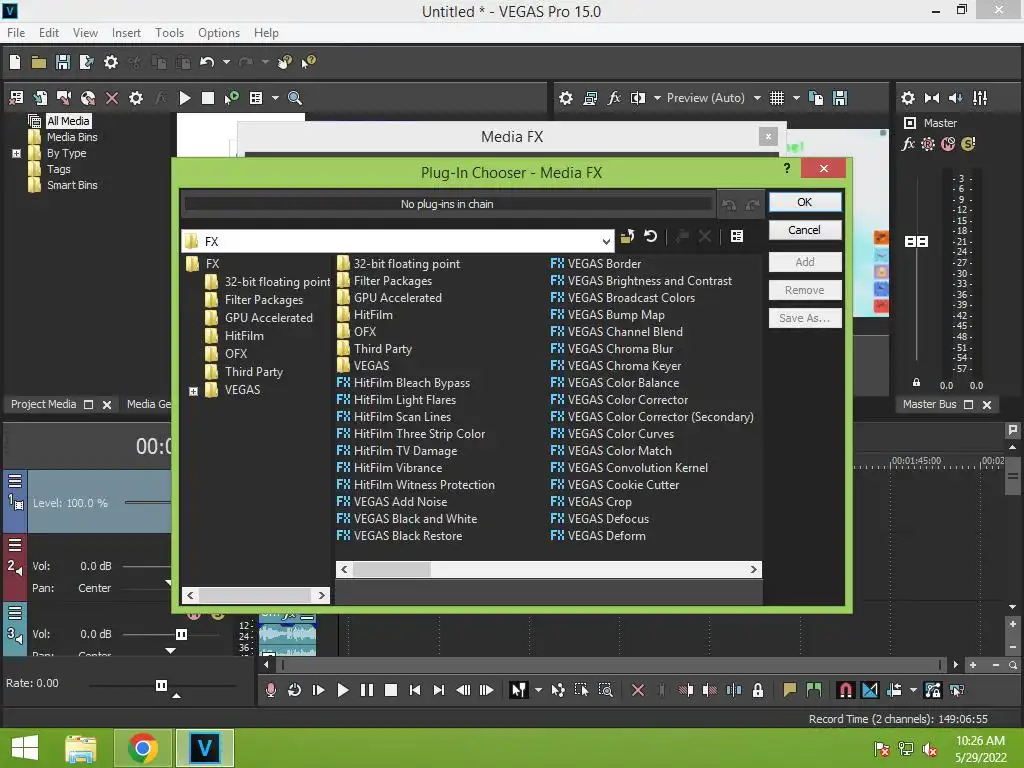Open Video Output FX icon in preview
The image size is (1024, 768).
coord(614,98)
